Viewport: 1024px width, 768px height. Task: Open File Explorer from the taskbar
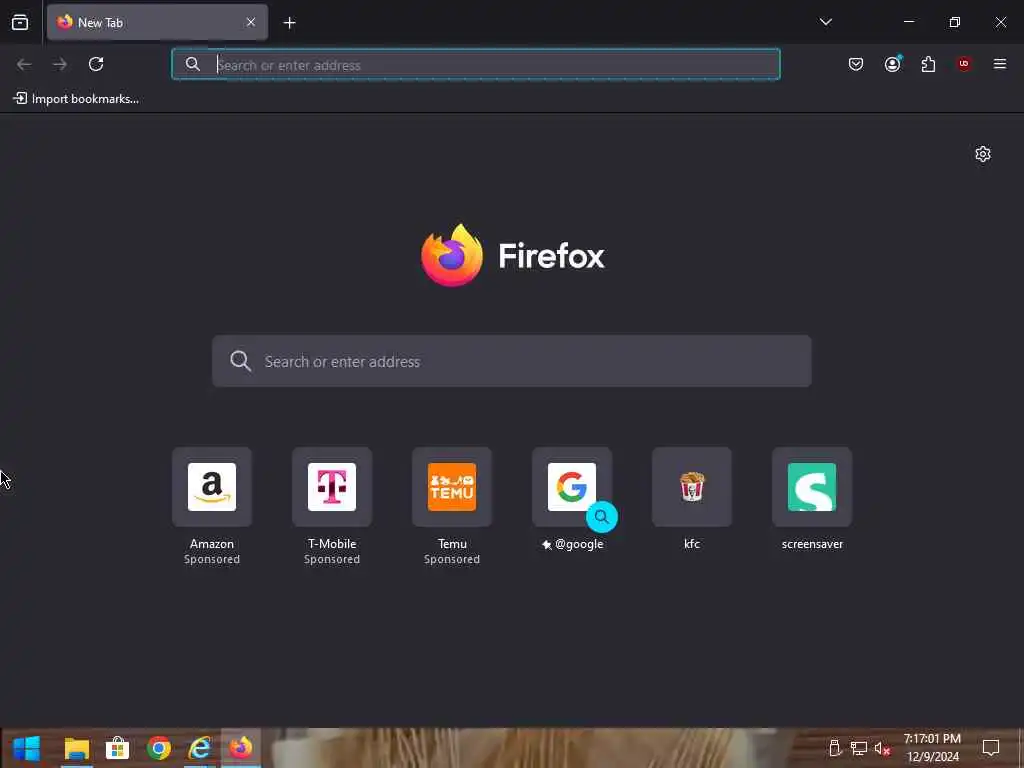(x=76, y=748)
